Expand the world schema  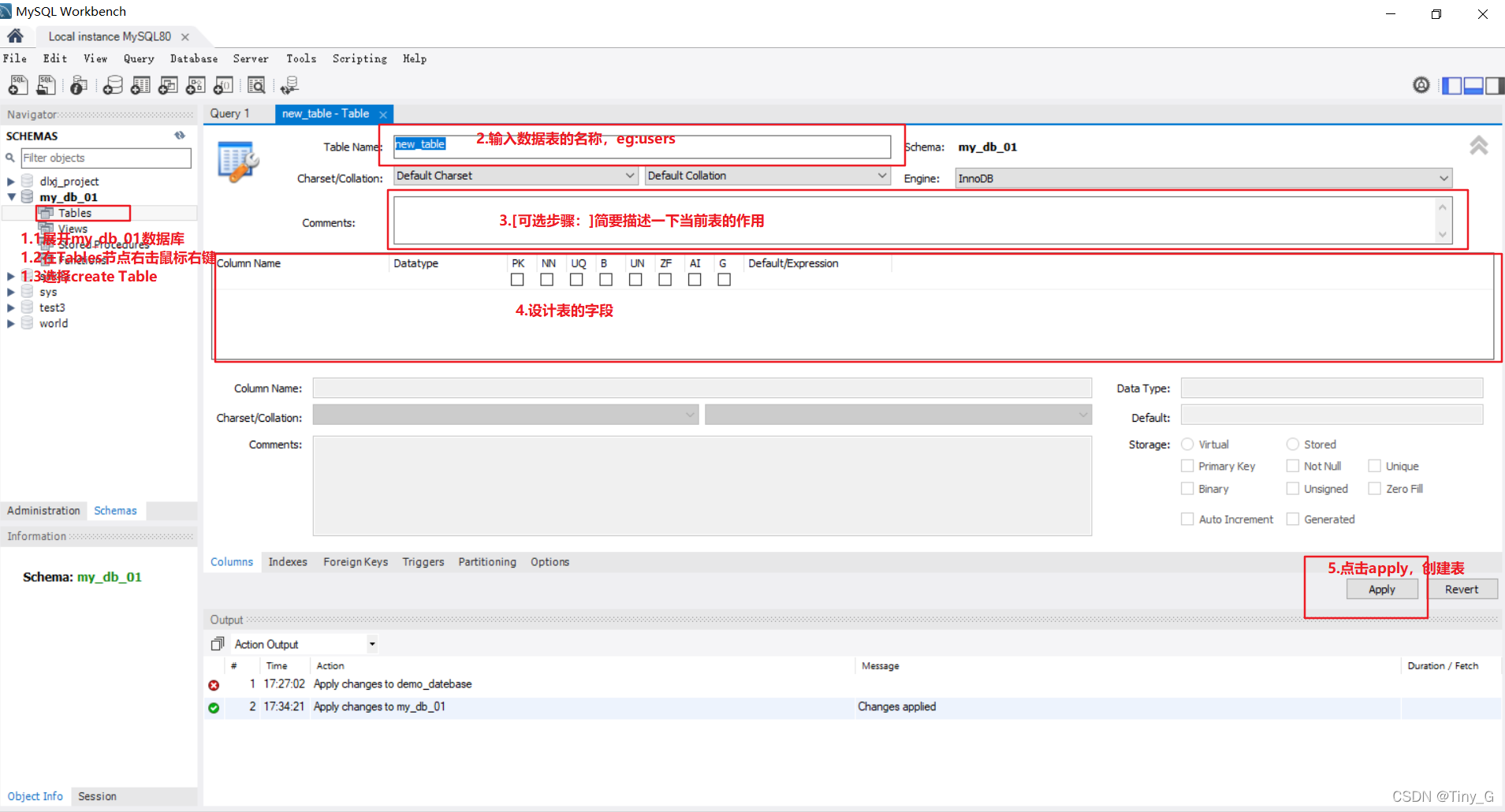[11, 323]
